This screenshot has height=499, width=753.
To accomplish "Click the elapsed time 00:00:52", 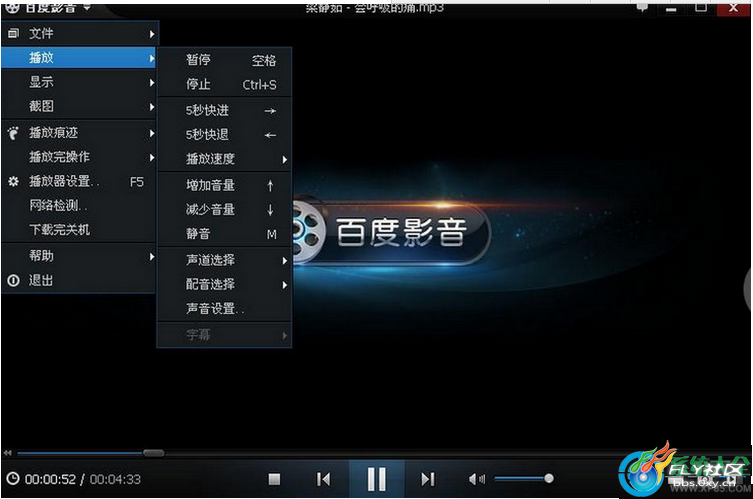I will pyautogui.click(x=50, y=479).
